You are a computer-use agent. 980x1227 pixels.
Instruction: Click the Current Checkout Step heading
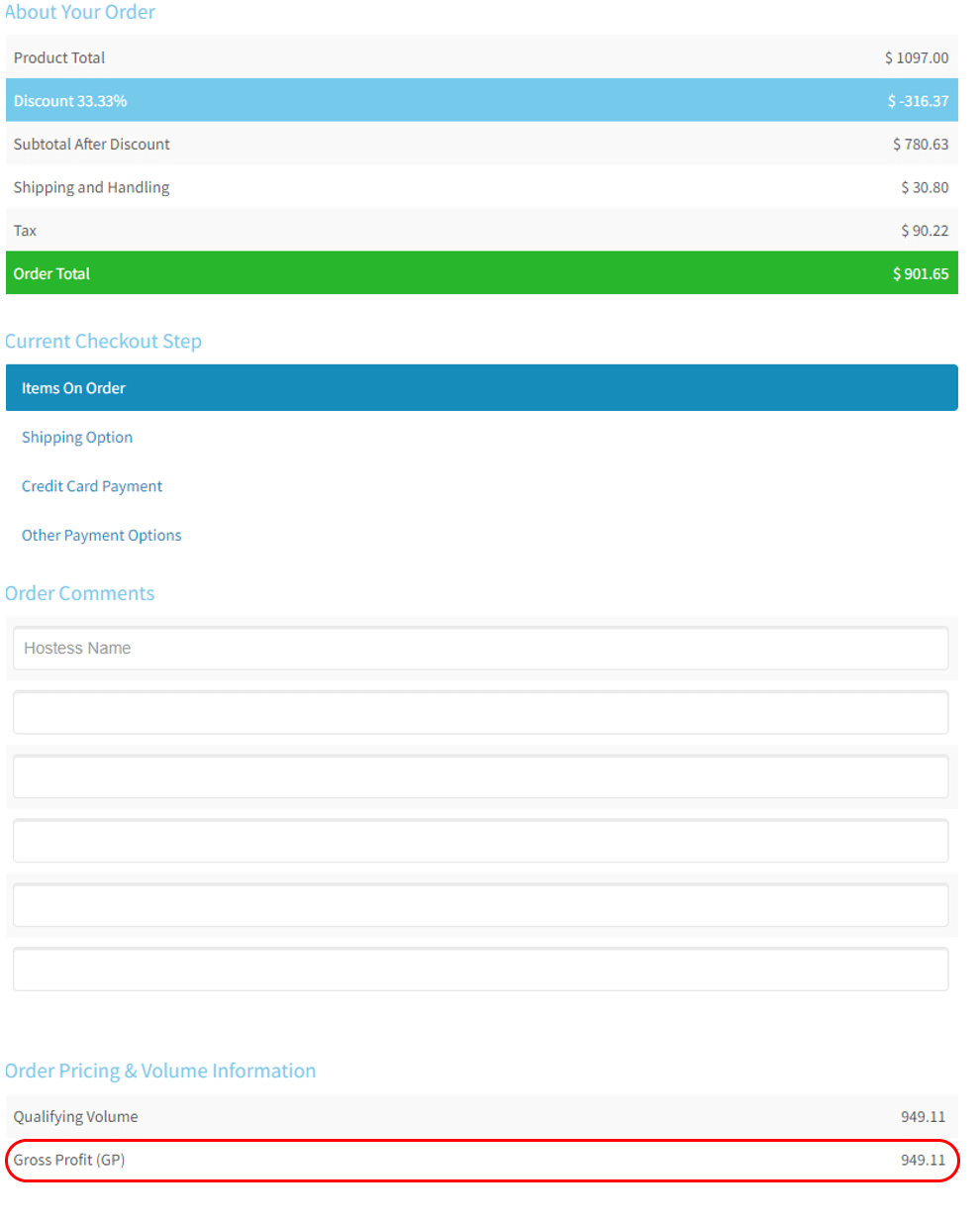[103, 341]
